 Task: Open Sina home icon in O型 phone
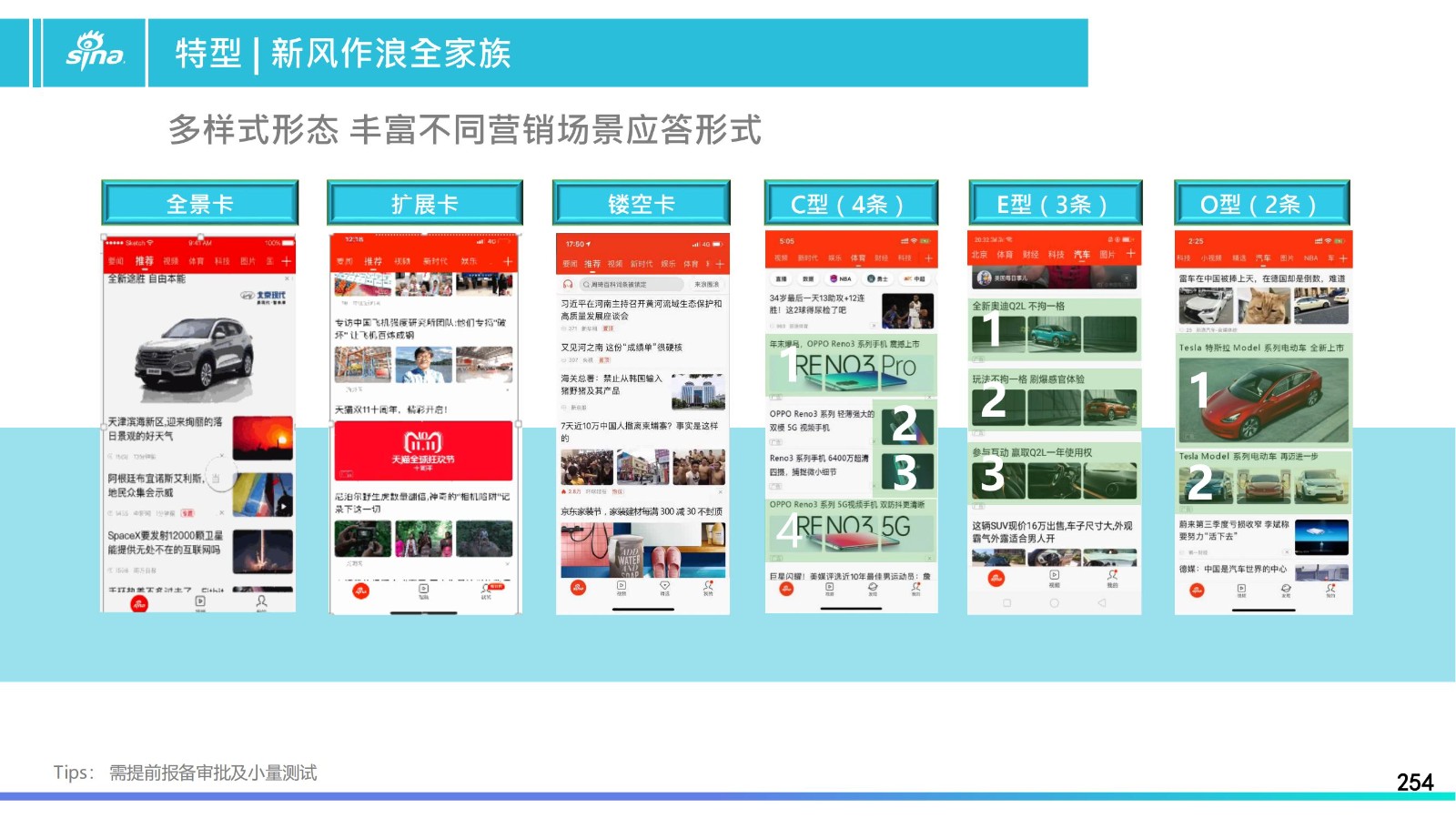(x=1197, y=590)
